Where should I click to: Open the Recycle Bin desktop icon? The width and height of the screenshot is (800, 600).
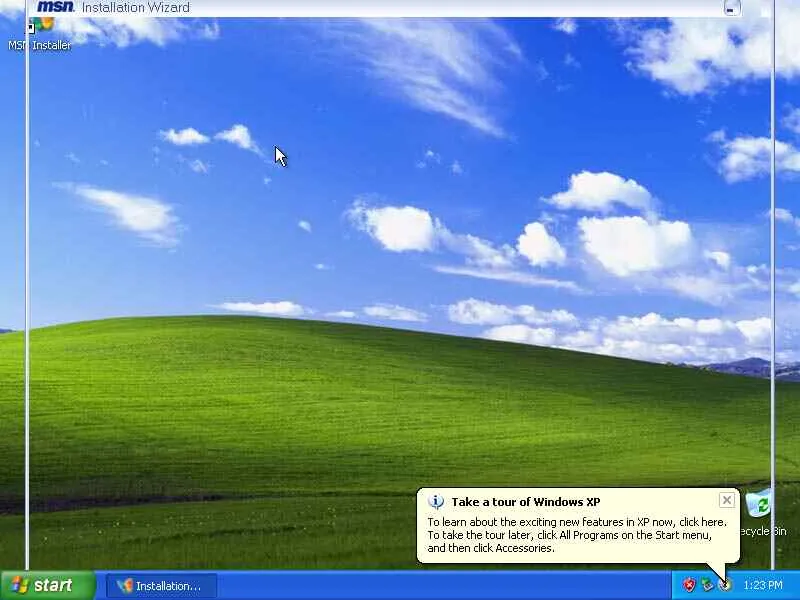click(762, 513)
